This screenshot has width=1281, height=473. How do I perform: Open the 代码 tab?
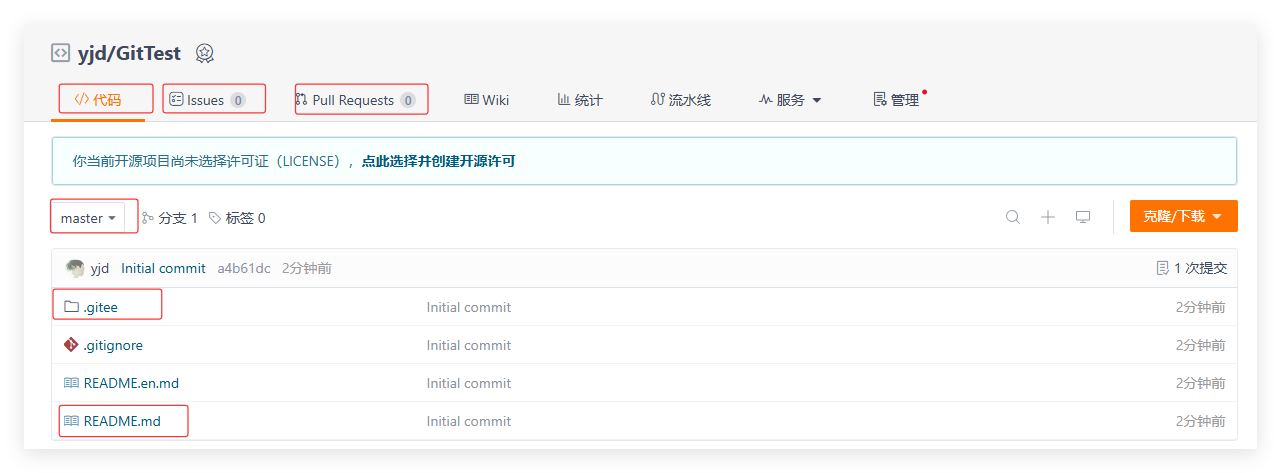[x=98, y=99]
